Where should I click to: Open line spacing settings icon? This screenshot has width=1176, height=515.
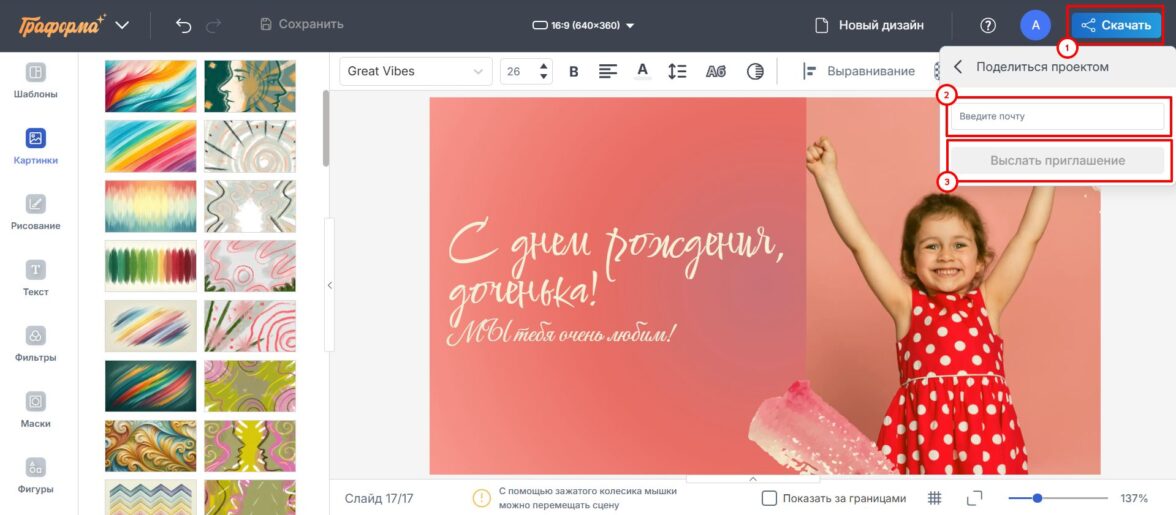click(678, 71)
